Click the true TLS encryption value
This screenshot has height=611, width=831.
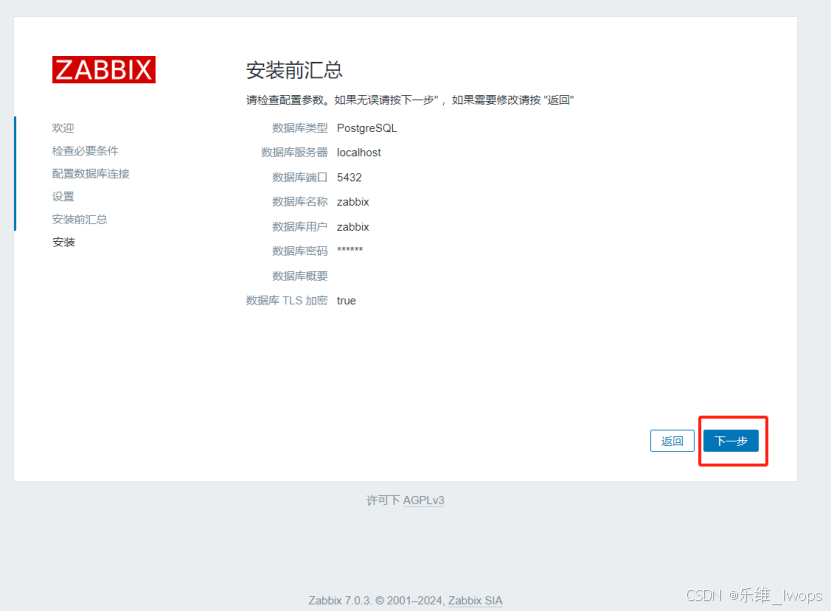click(346, 301)
